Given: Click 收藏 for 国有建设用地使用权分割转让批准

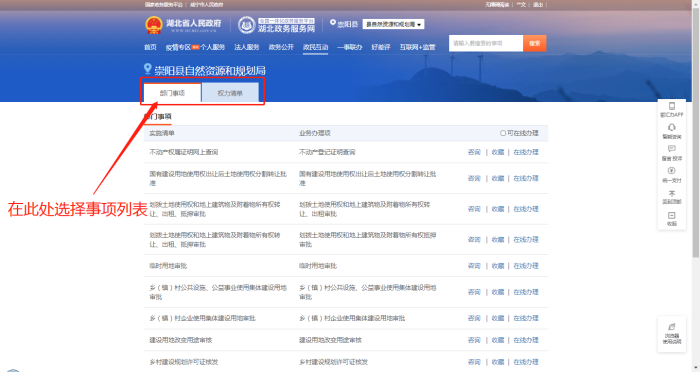Looking at the screenshot, I should pyautogui.click(x=498, y=178).
